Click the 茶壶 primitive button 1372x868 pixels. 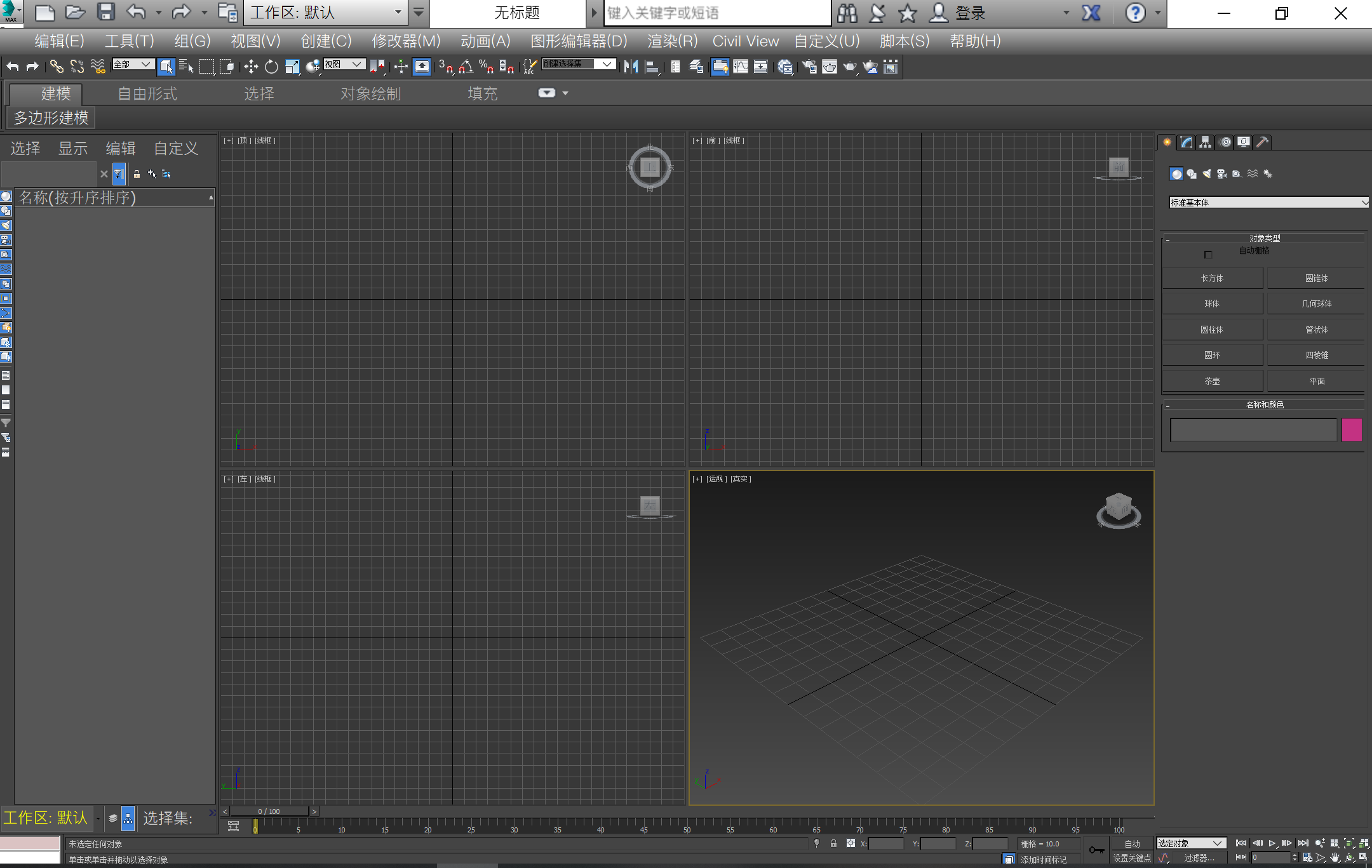tap(1212, 381)
